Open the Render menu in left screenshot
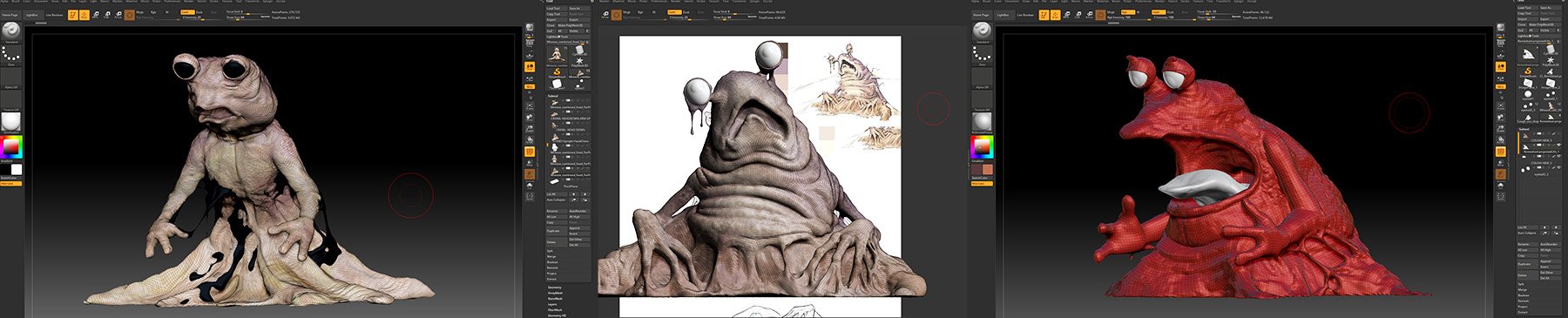 tap(188, 2)
